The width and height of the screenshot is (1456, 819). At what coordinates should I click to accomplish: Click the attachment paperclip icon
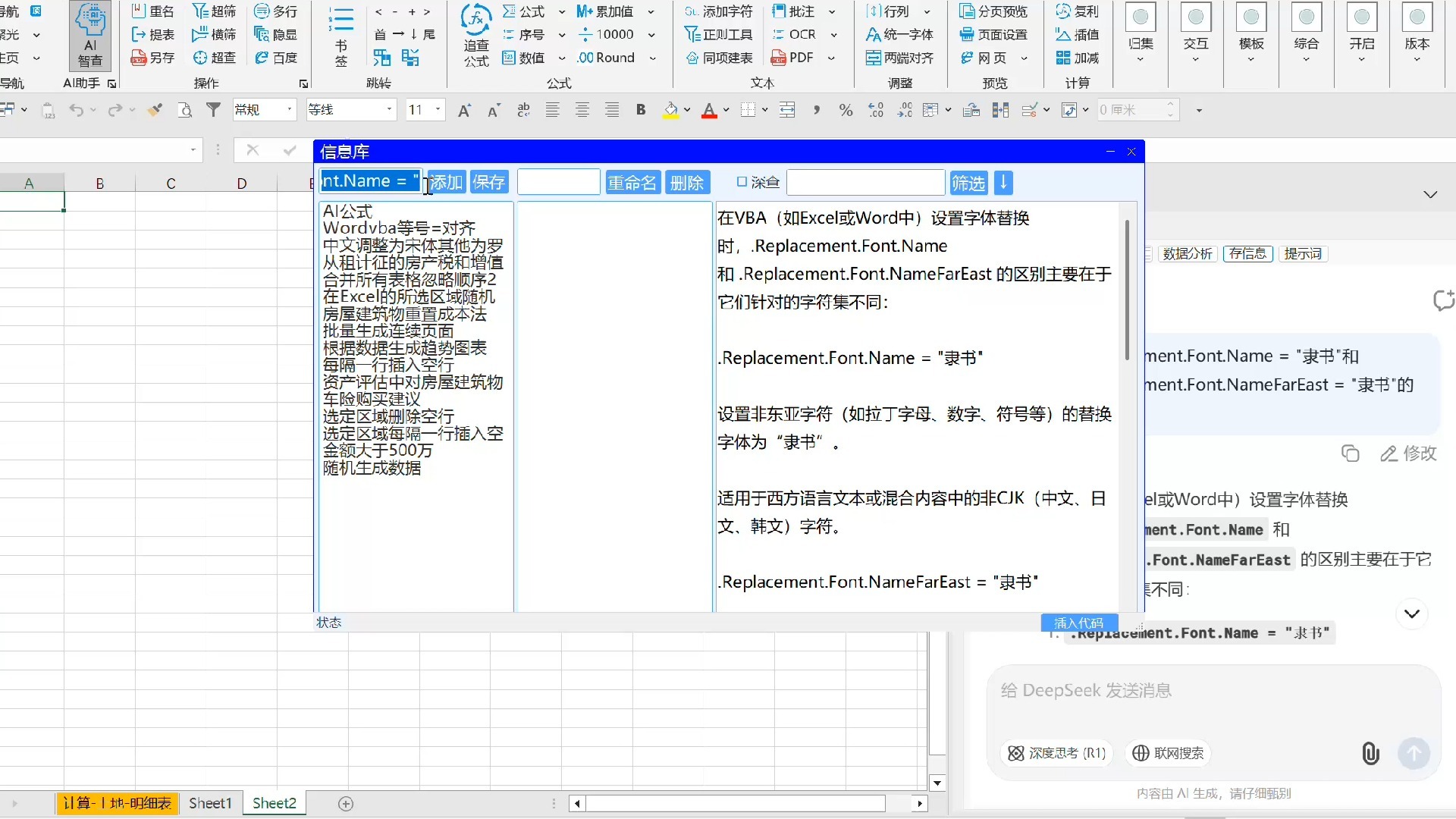1370,753
